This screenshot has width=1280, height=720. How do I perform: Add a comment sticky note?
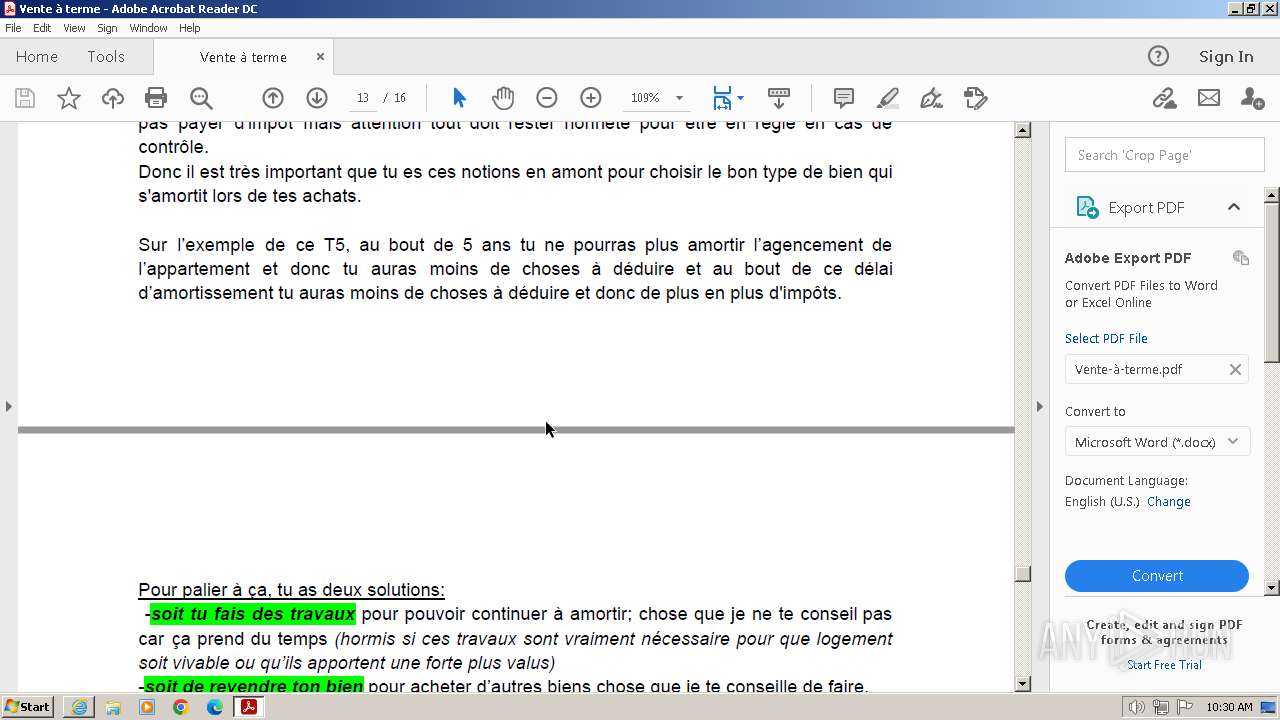click(844, 98)
